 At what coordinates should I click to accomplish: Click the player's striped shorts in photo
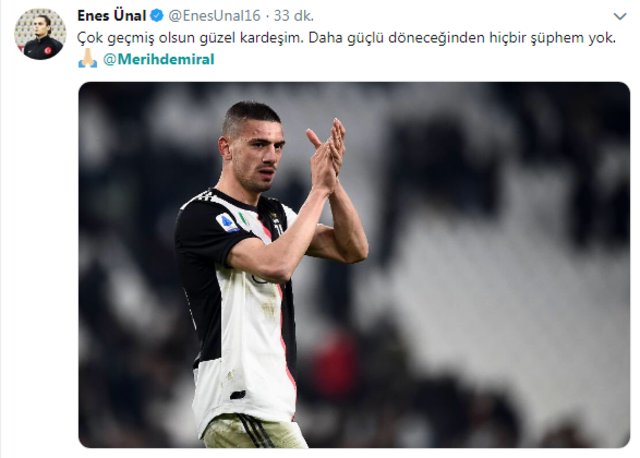coord(254,431)
